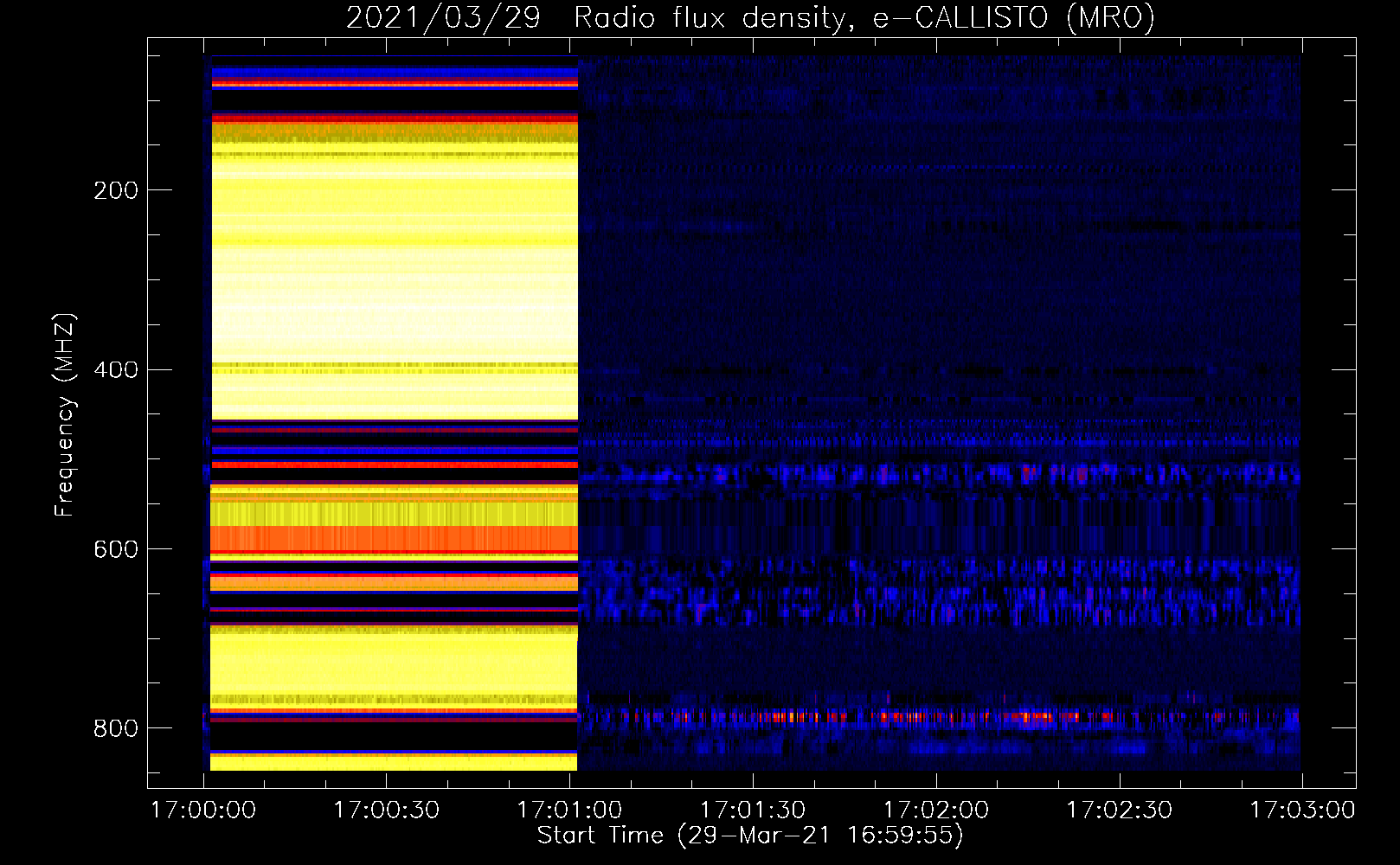Screen dimensions: 1400x865
Task: Click the 200 frequency tick label
Action: click(116, 190)
